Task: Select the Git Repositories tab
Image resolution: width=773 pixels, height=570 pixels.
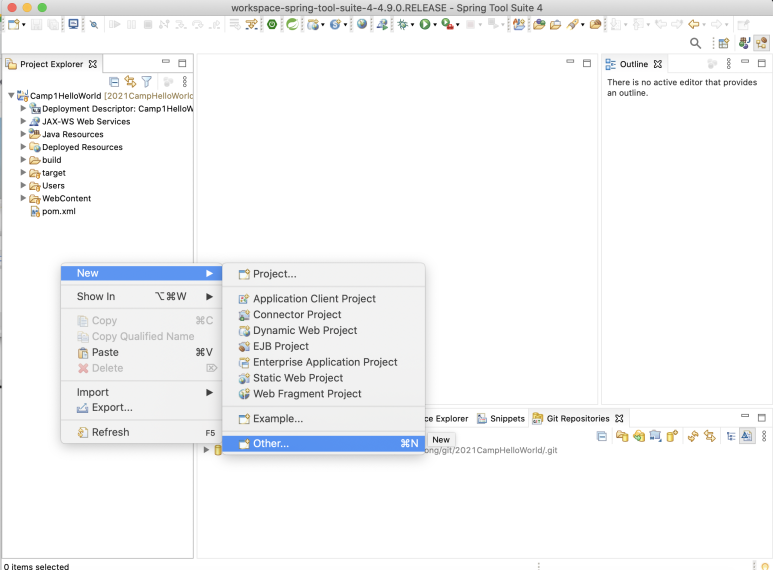Action: click(578, 419)
